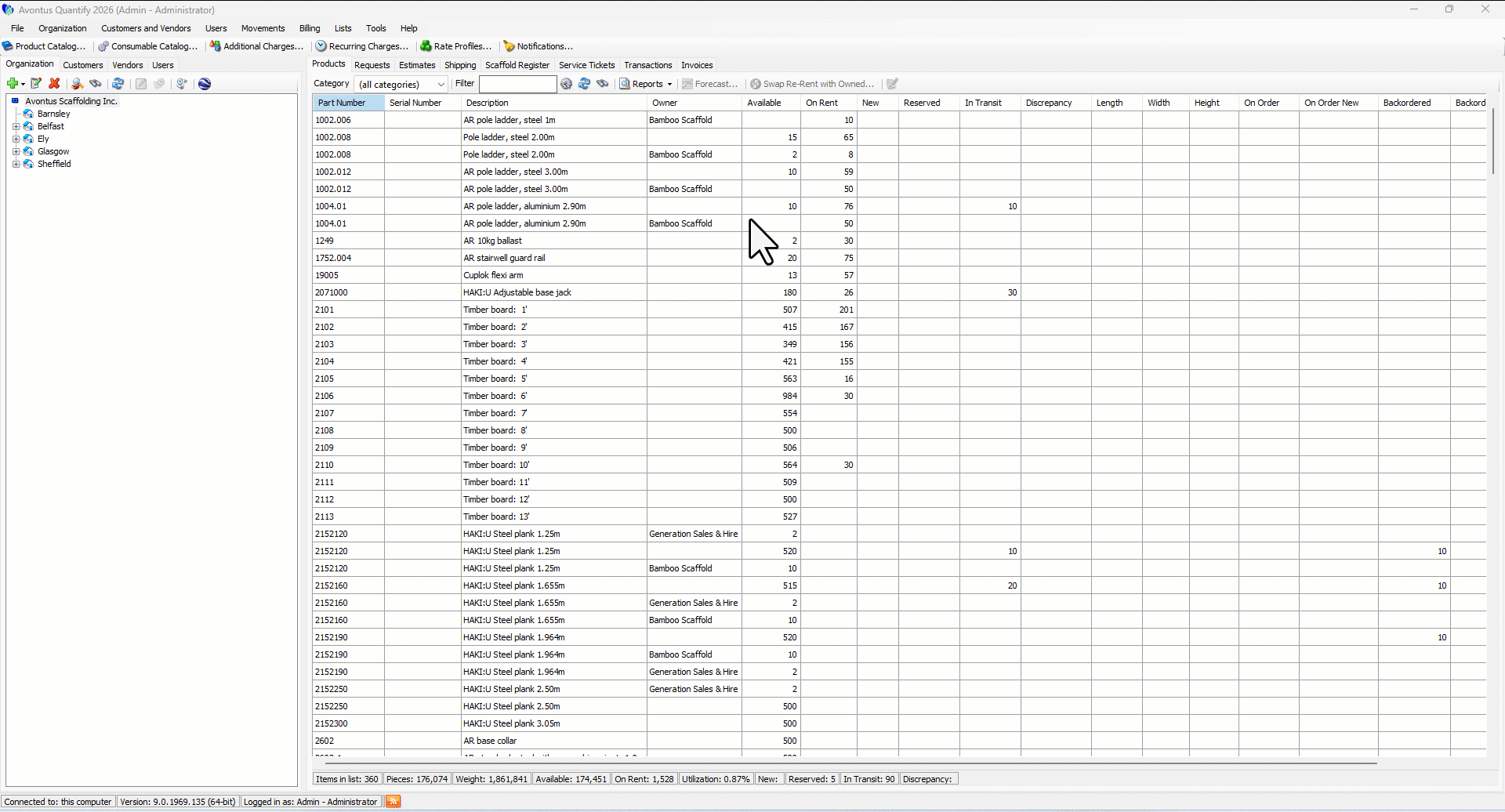Open the Product Catalog toolbar button
Screen dimensions: 1505x812
click(45, 46)
